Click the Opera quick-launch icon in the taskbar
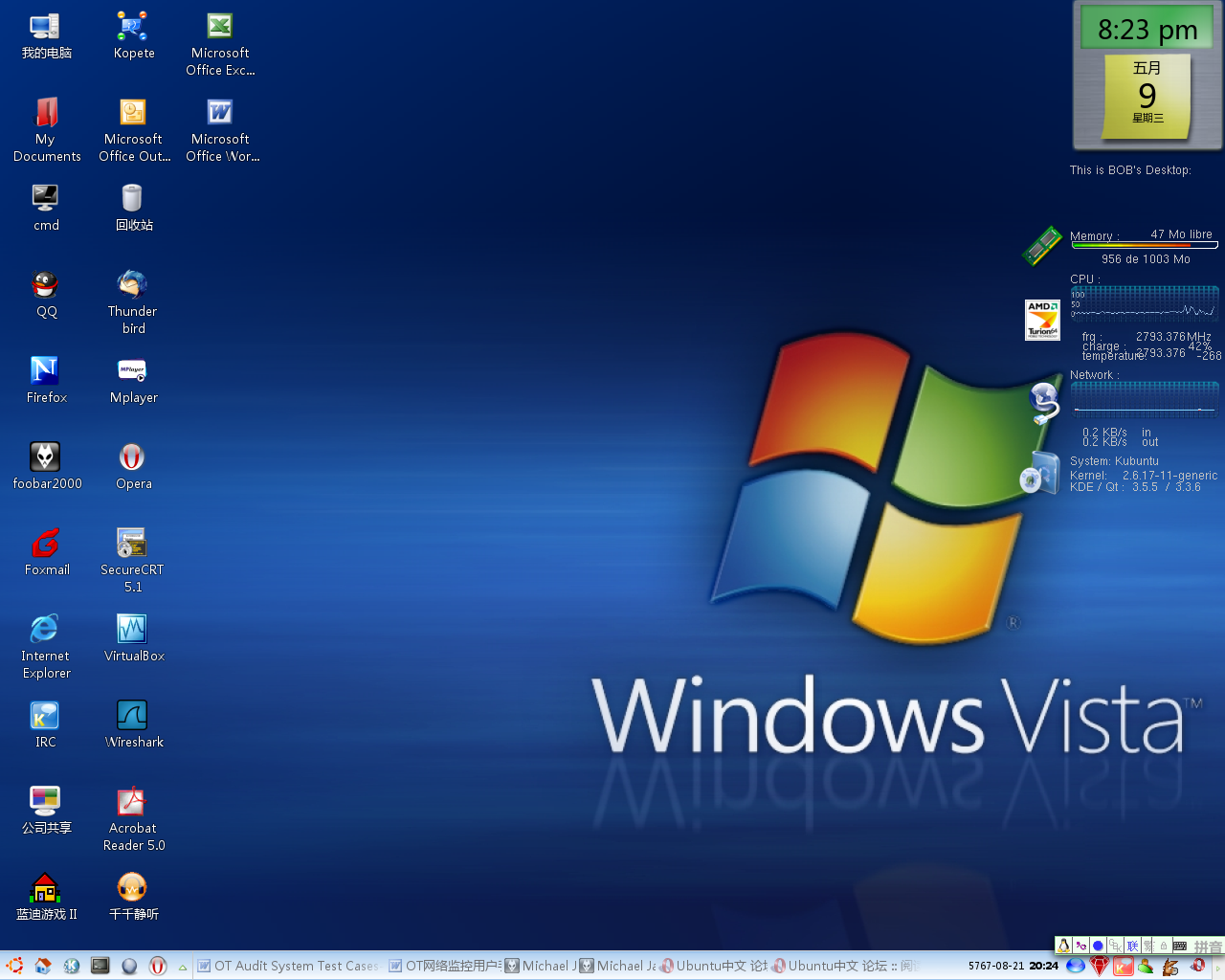This screenshot has height=980, width=1225. [158, 966]
